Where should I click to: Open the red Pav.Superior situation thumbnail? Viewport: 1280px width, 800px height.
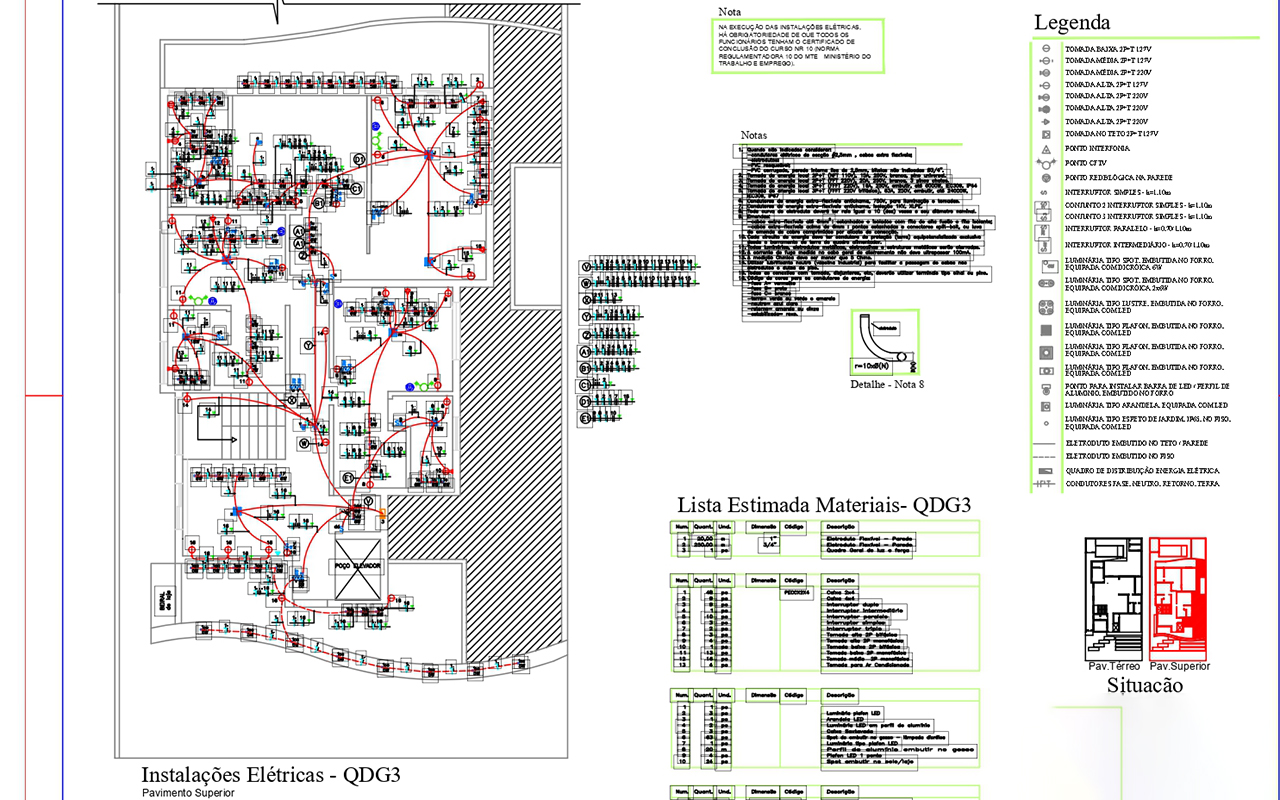1178,598
